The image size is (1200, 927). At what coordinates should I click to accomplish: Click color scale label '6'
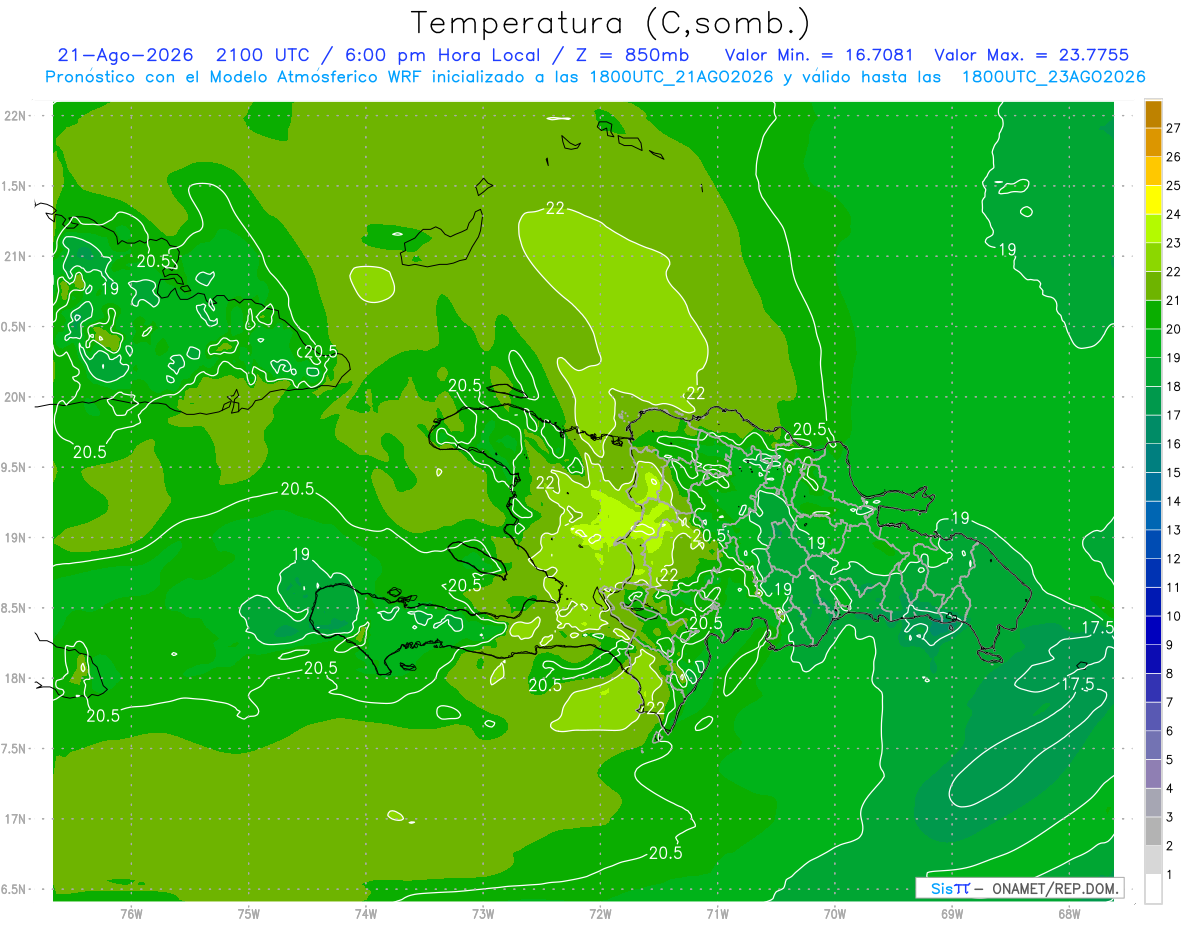(x=1170, y=731)
